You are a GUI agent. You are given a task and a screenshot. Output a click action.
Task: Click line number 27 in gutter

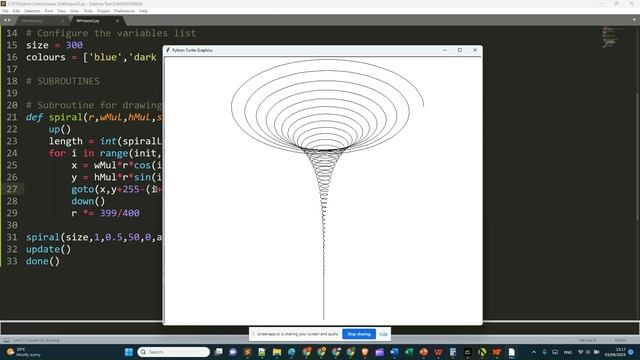coord(12,189)
